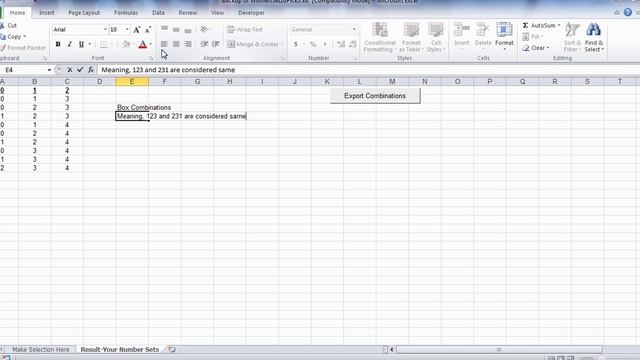This screenshot has width=640, height=360.
Task: Click the Insert Function fx icon
Action: point(91,70)
